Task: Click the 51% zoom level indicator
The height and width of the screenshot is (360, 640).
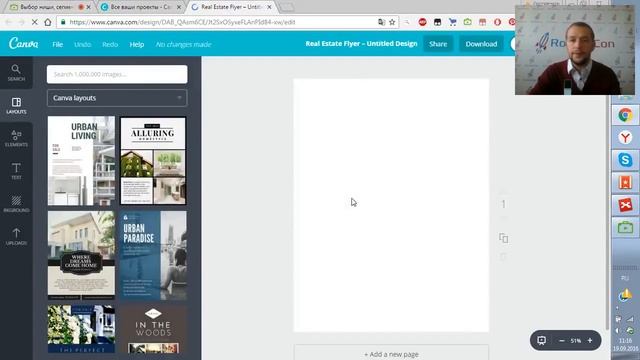Action: coord(576,340)
